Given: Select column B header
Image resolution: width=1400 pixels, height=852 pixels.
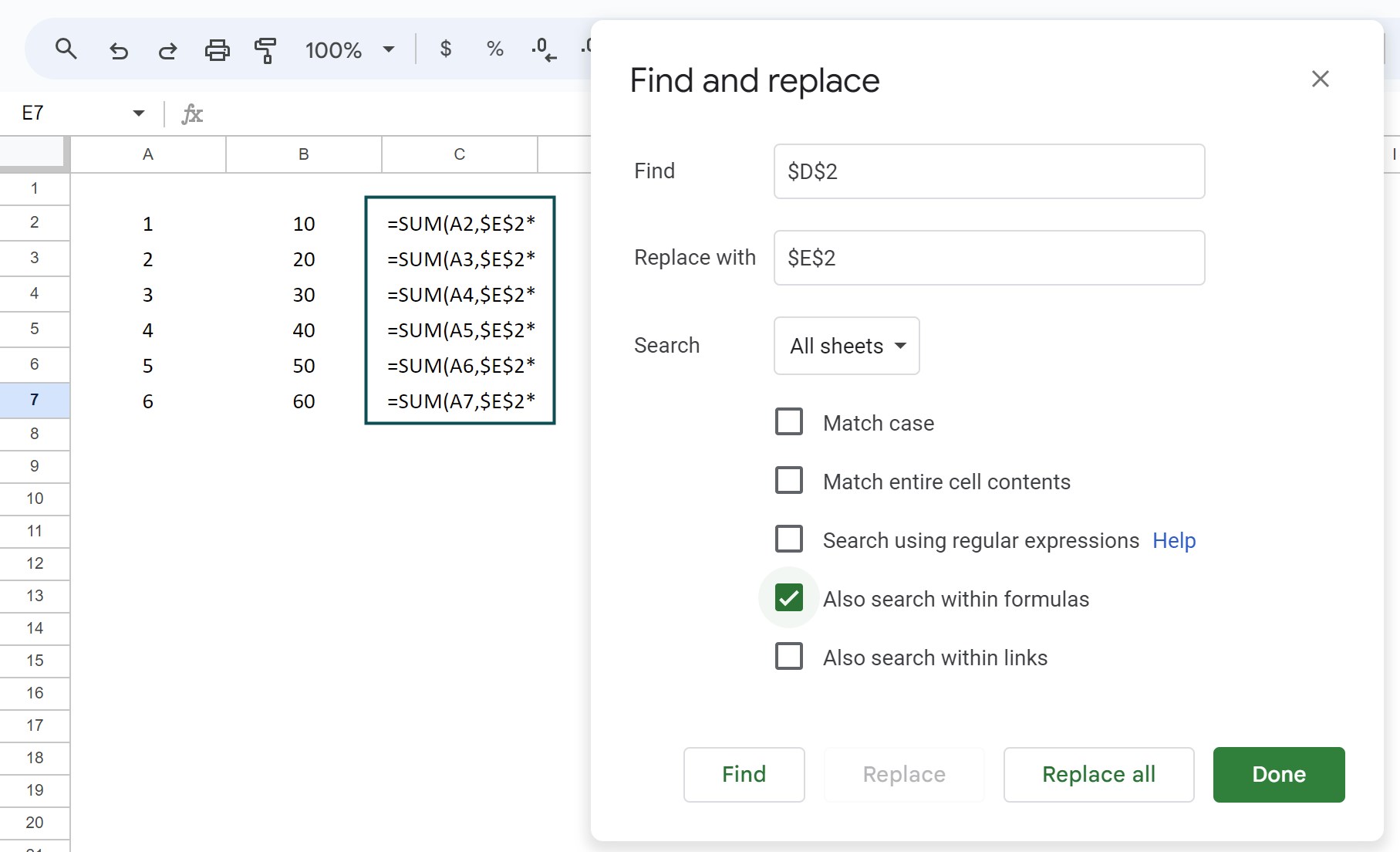Looking at the screenshot, I should pyautogui.click(x=304, y=154).
